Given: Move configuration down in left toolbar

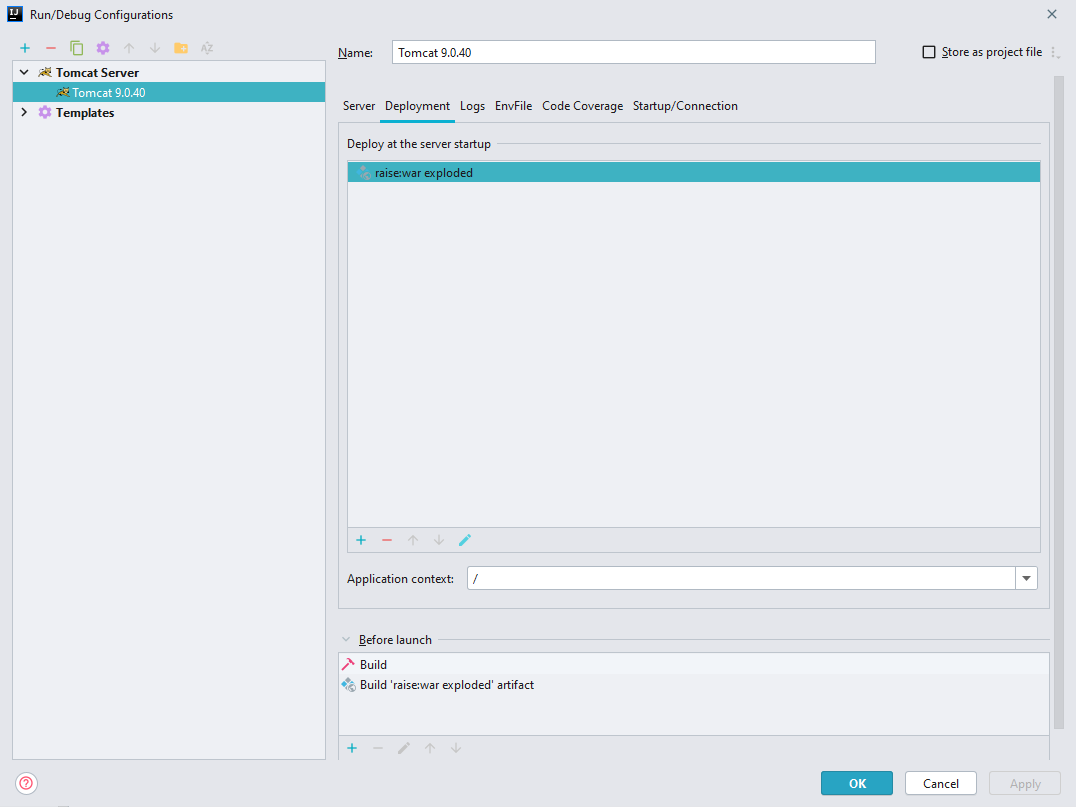Looking at the screenshot, I should tap(155, 48).
